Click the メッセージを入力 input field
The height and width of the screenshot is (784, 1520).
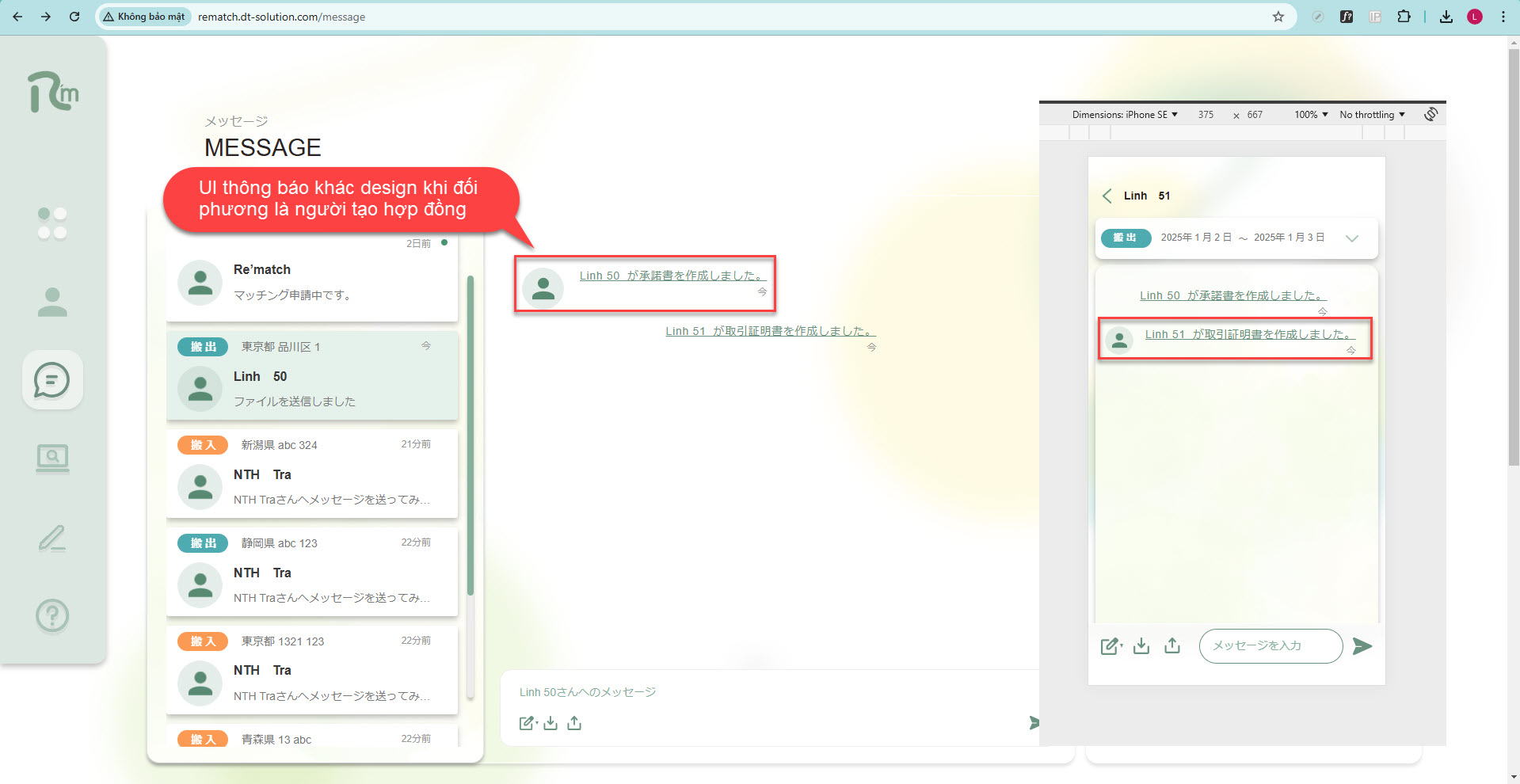(1270, 646)
